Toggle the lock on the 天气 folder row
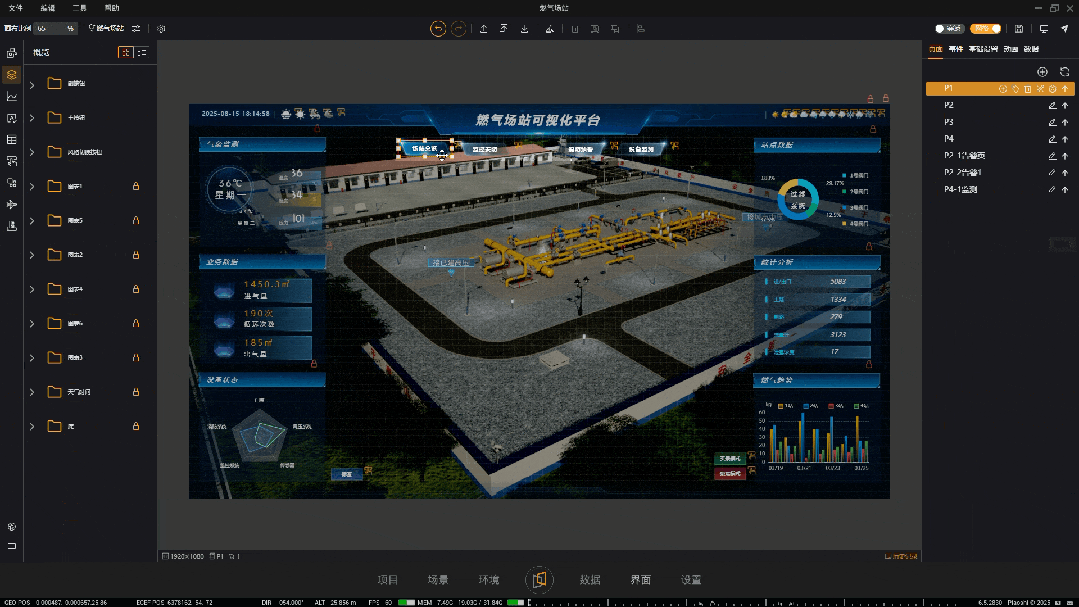Viewport: 1079px width, 607px height. [136, 392]
